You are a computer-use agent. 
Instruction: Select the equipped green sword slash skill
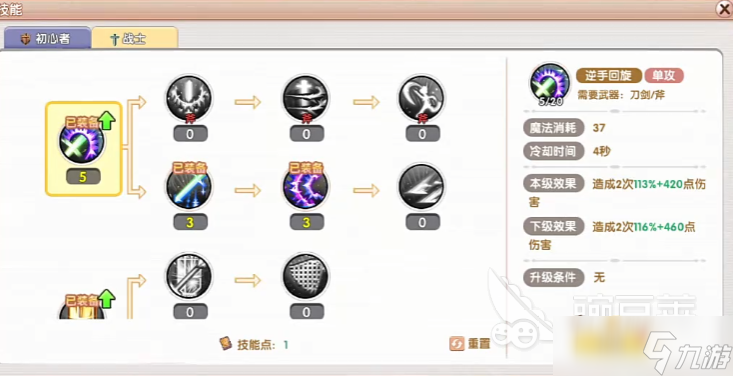(x=189, y=187)
